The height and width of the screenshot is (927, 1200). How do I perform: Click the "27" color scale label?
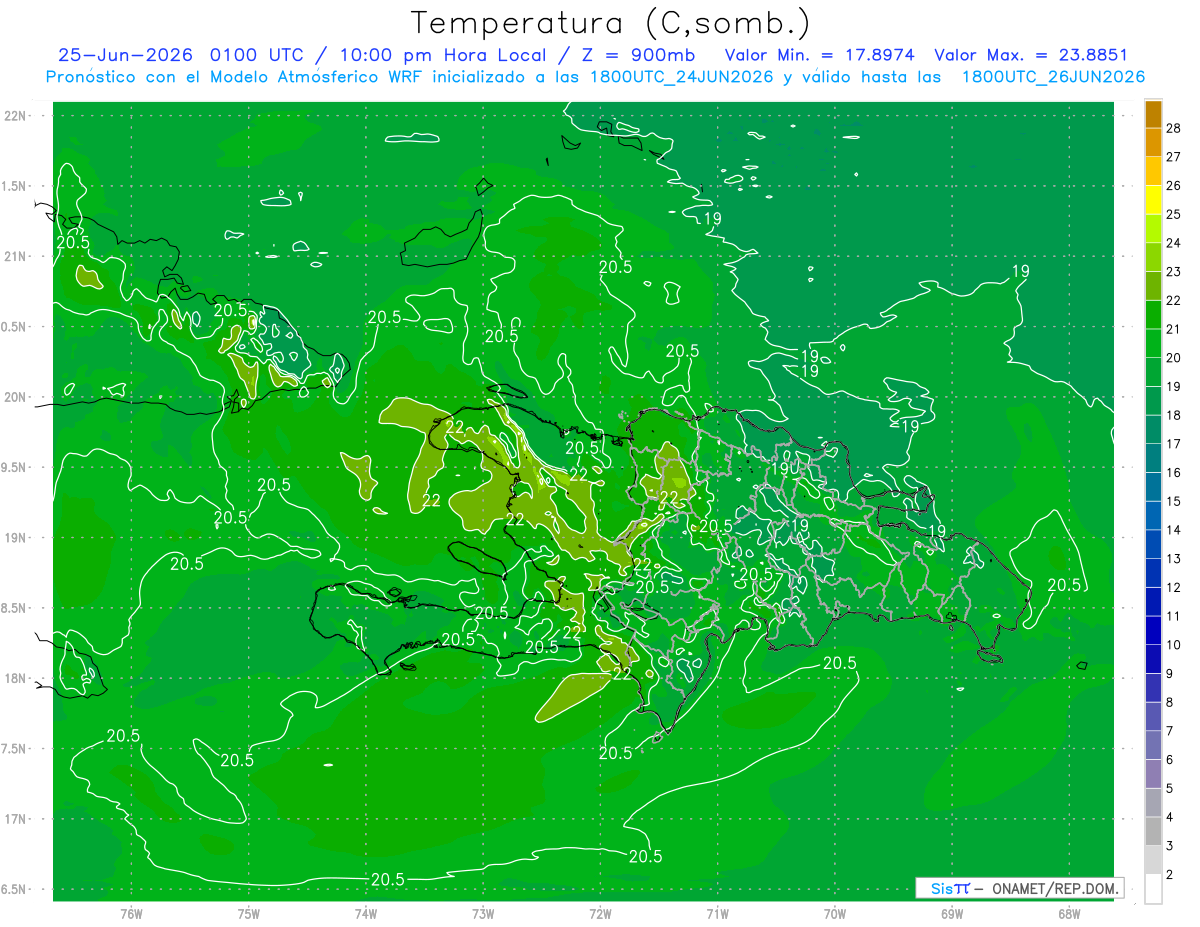(x=1175, y=157)
